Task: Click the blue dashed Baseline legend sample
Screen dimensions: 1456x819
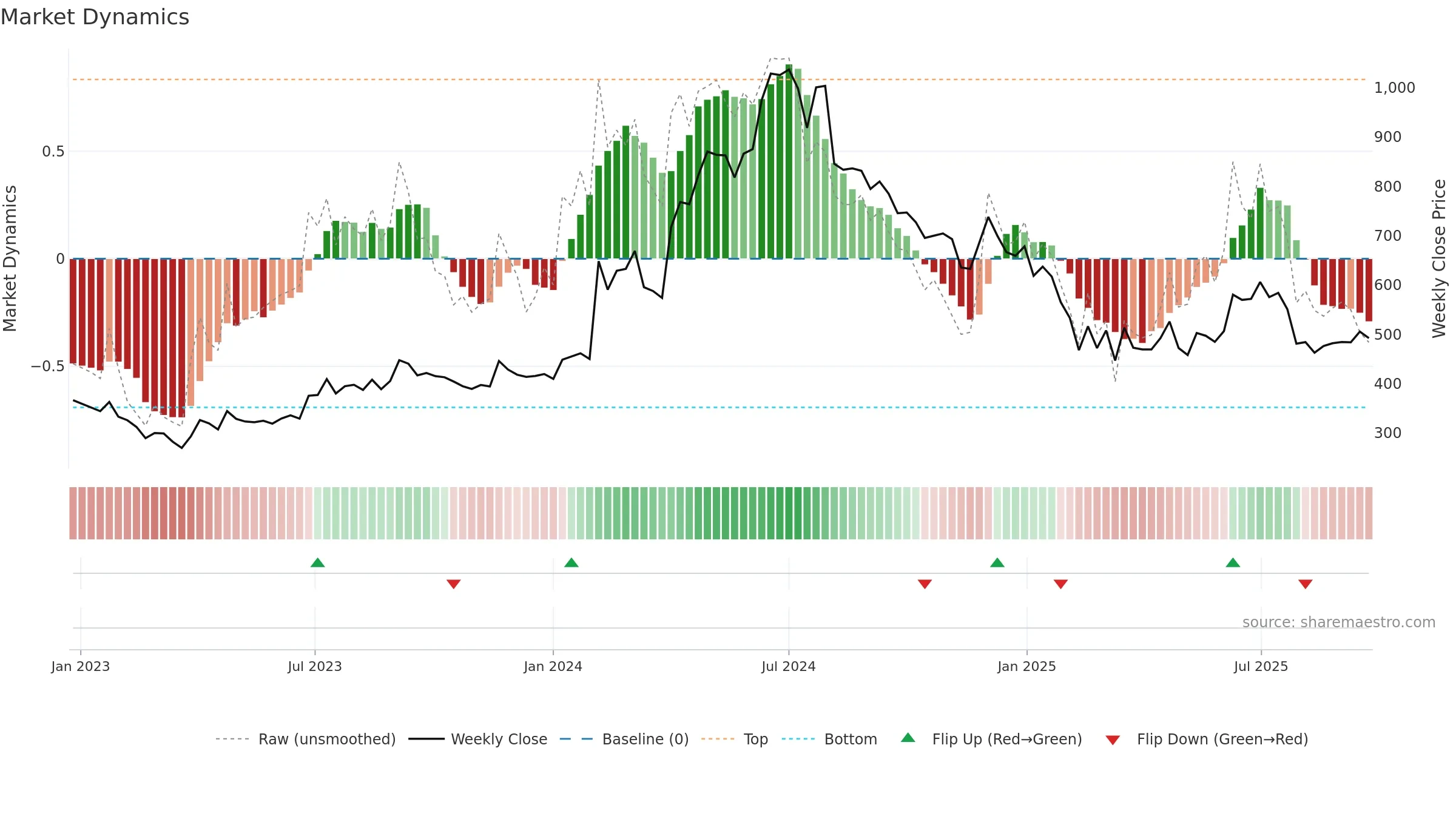Action: 576,739
